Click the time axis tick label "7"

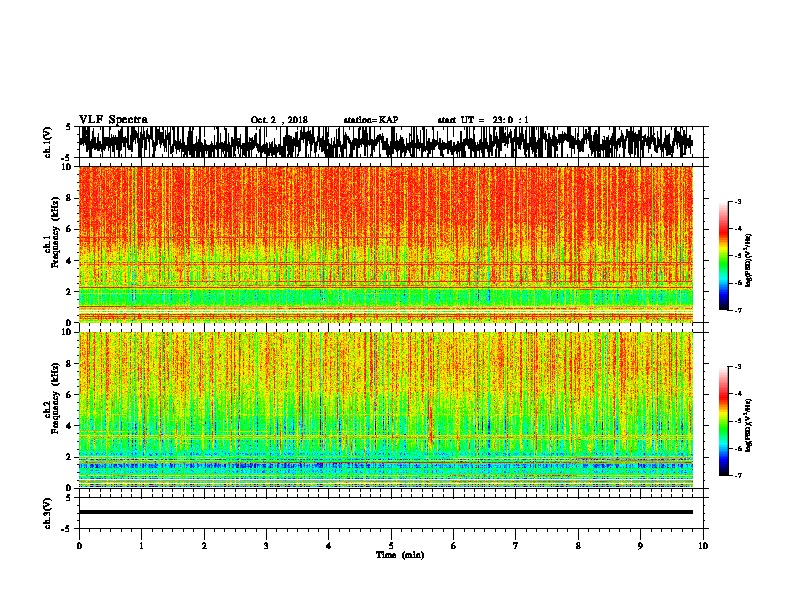click(x=516, y=546)
